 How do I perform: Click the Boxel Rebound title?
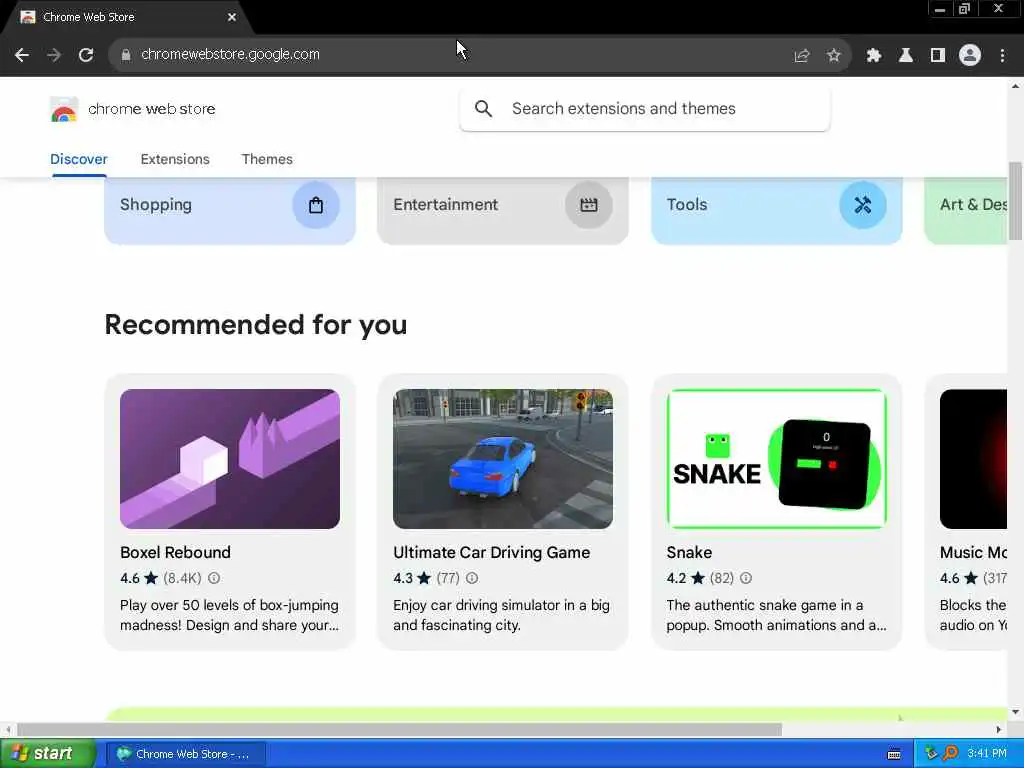click(x=176, y=552)
